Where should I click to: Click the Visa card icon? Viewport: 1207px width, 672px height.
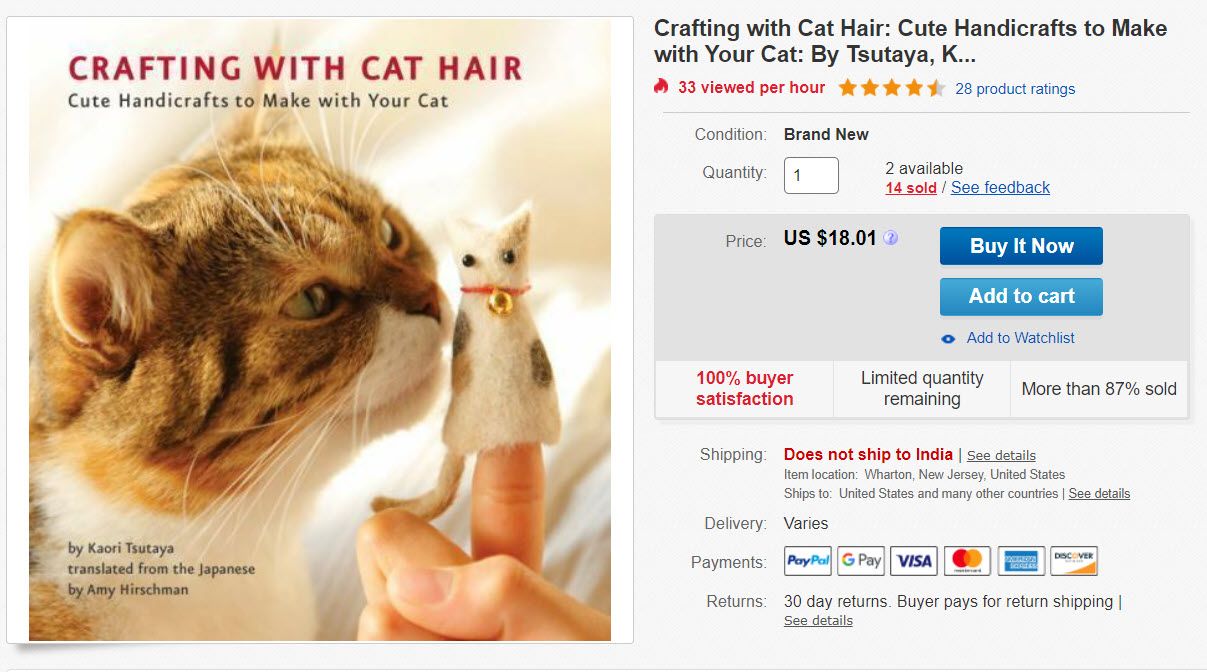click(x=914, y=561)
